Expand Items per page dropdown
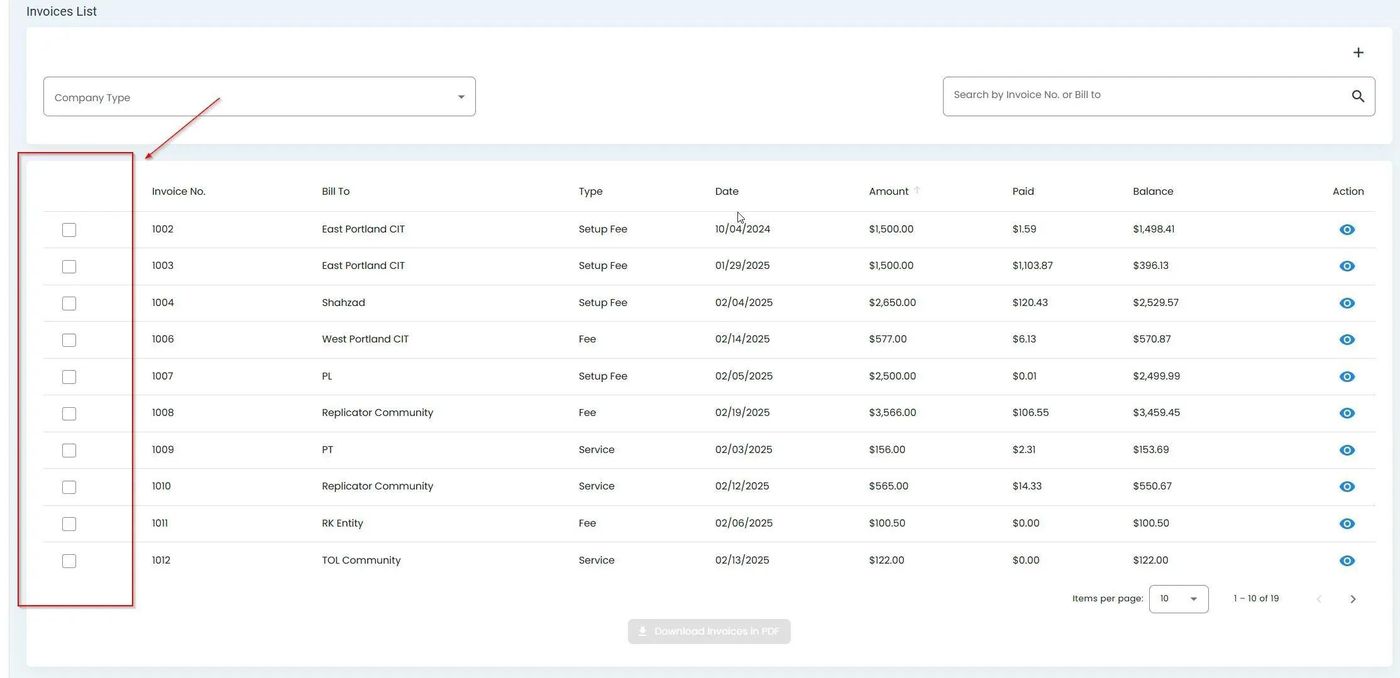 point(1178,599)
